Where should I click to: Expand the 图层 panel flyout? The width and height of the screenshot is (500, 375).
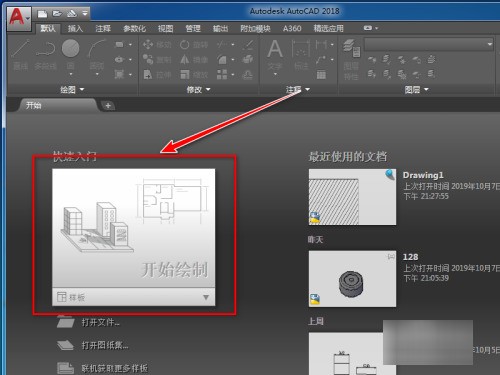(416, 89)
